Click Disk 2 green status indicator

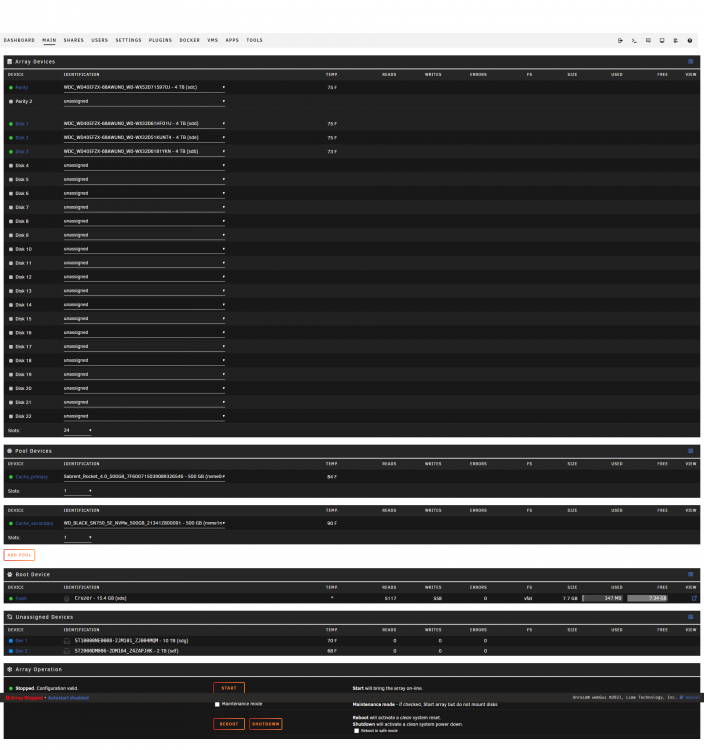pyautogui.click(x=11, y=138)
